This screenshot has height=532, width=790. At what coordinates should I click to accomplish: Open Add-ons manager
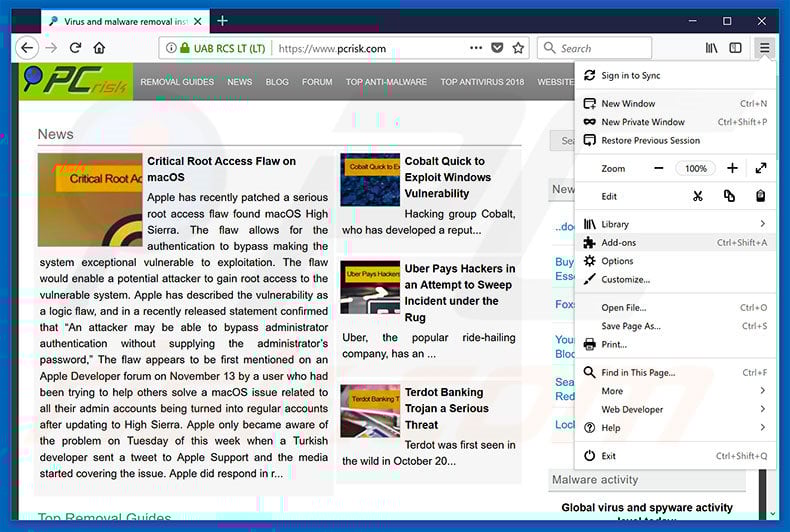point(674,242)
